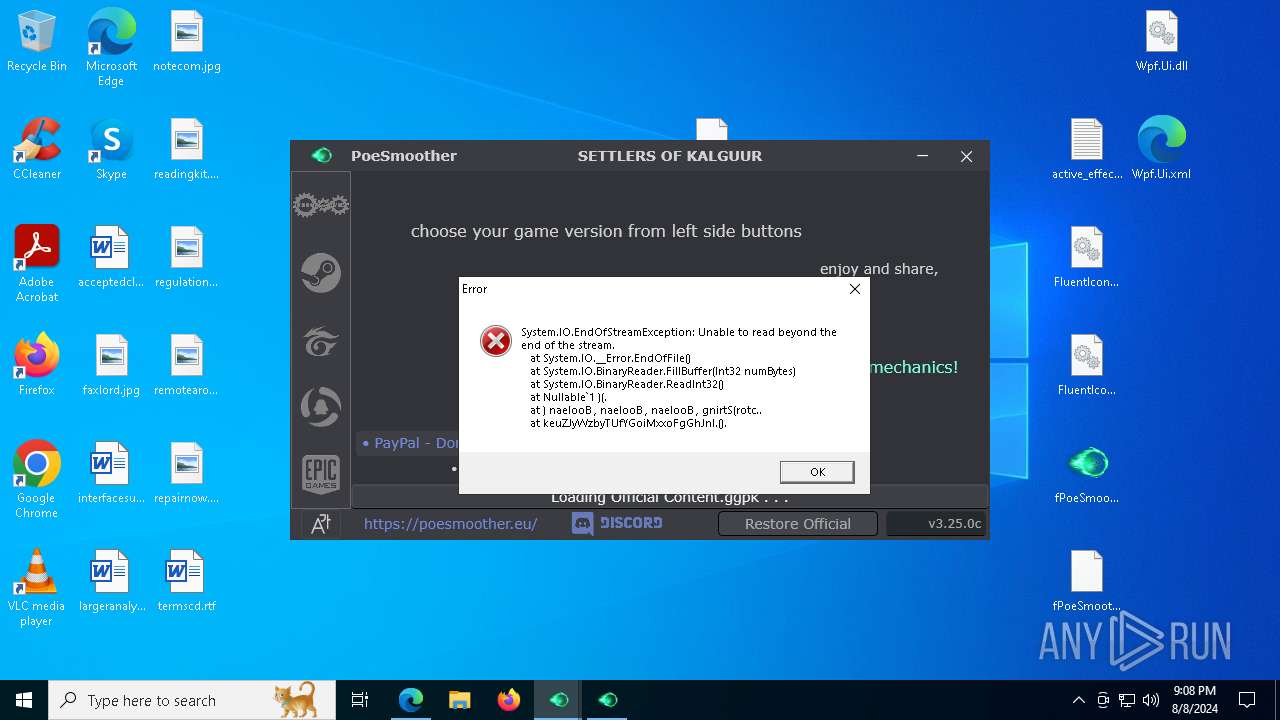Open the regulation image file
The height and width of the screenshot is (720, 1280).
(x=187, y=258)
